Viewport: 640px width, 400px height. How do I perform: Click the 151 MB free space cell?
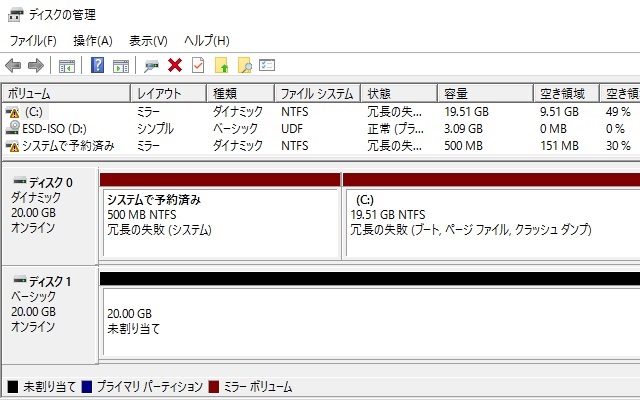coord(559,146)
